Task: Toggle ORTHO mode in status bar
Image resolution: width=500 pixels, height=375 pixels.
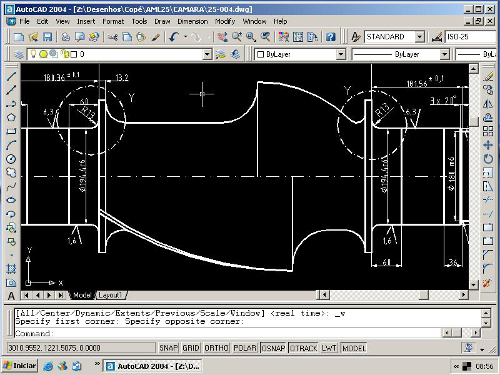Action: point(216,348)
